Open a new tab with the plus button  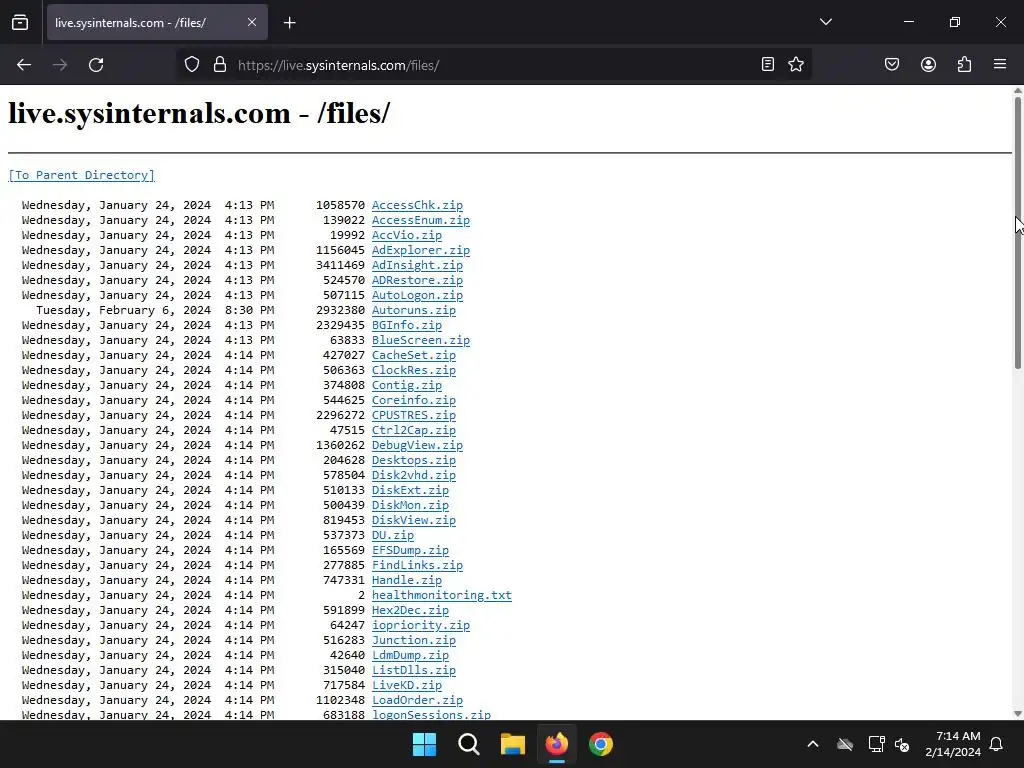[x=290, y=23]
